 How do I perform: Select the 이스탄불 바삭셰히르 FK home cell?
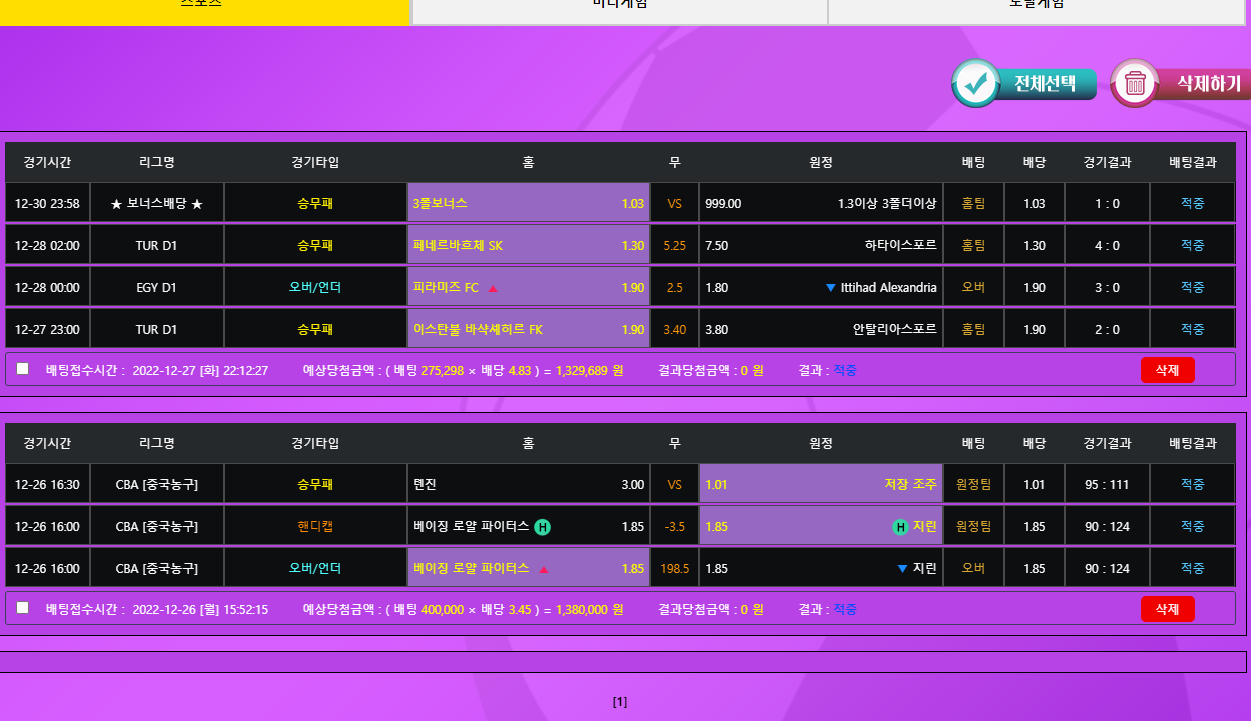coord(528,330)
